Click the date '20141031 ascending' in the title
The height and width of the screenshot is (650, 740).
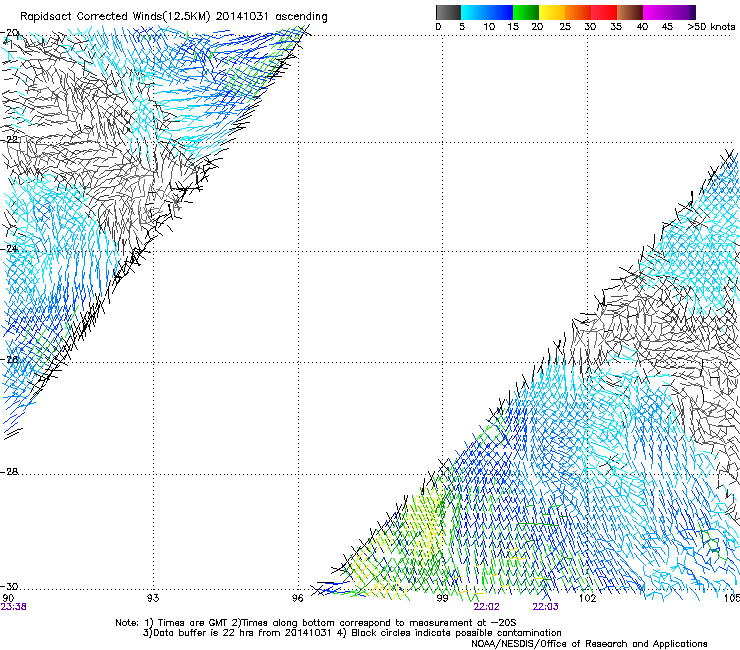(271, 17)
